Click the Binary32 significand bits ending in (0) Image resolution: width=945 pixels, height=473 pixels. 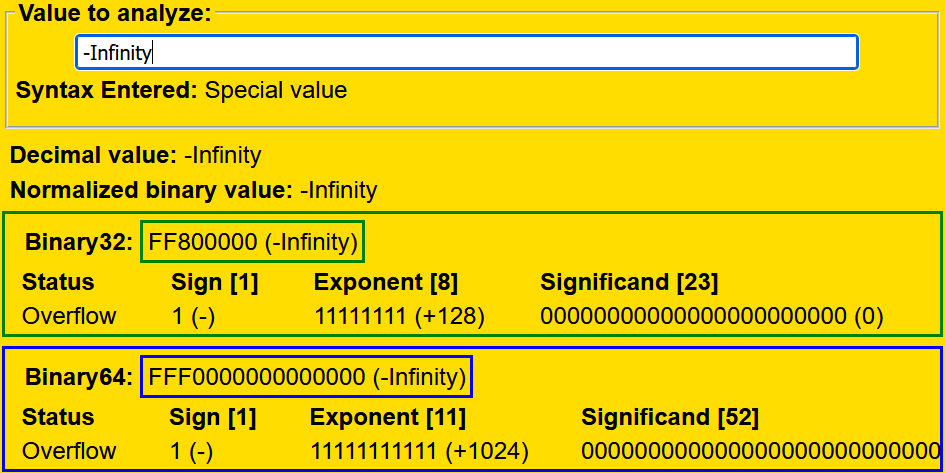point(711,316)
